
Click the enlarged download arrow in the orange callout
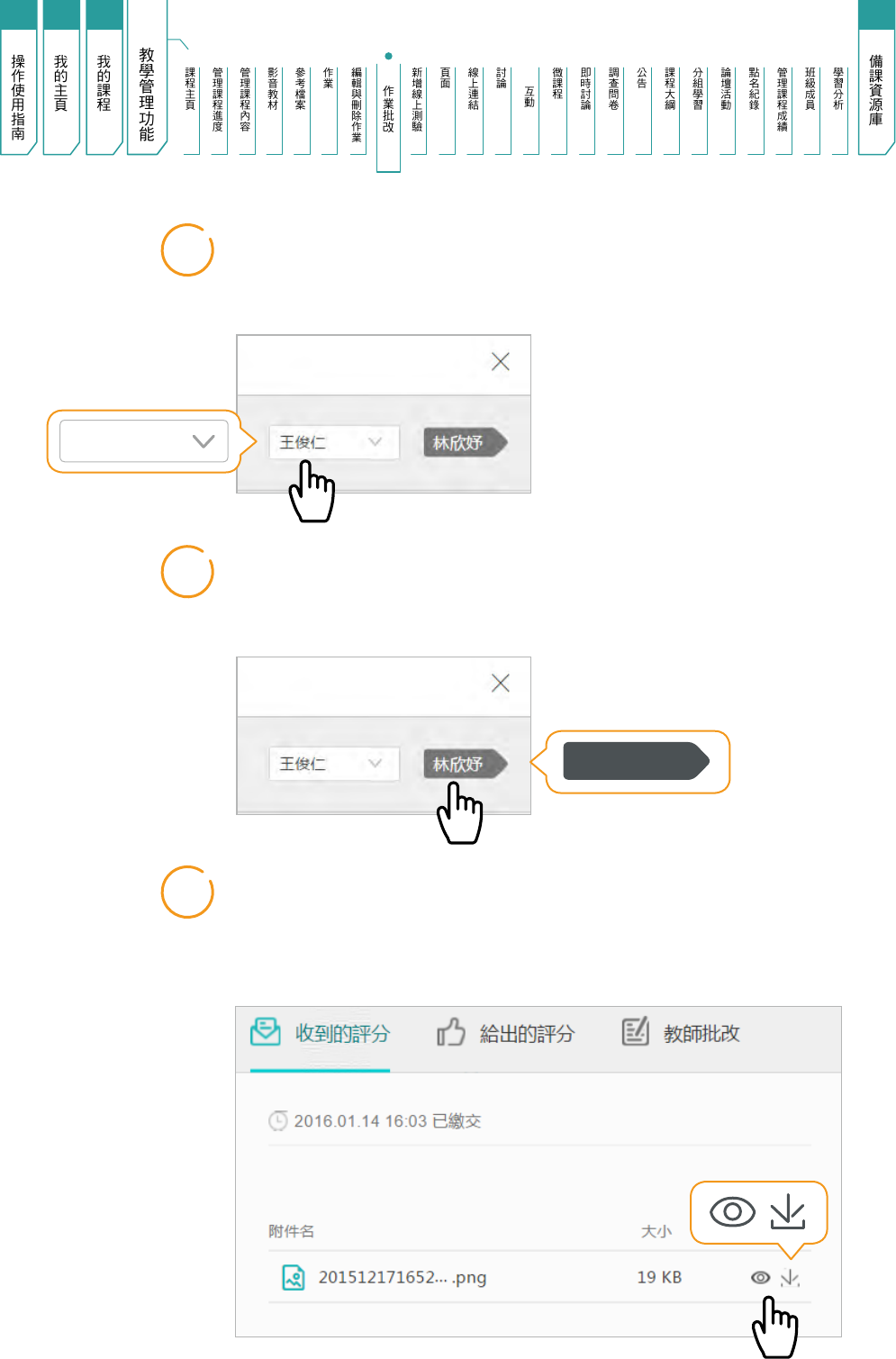(787, 1211)
